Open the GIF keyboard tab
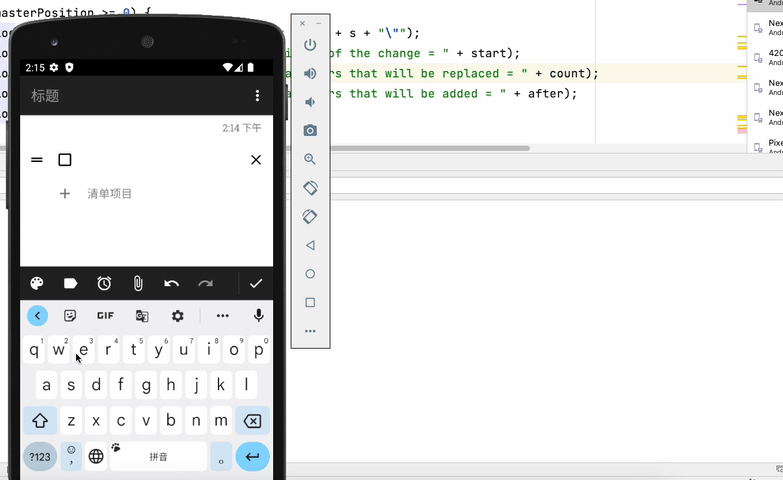This screenshot has width=783, height=480. pyautogui.click(x=105, y=316)
